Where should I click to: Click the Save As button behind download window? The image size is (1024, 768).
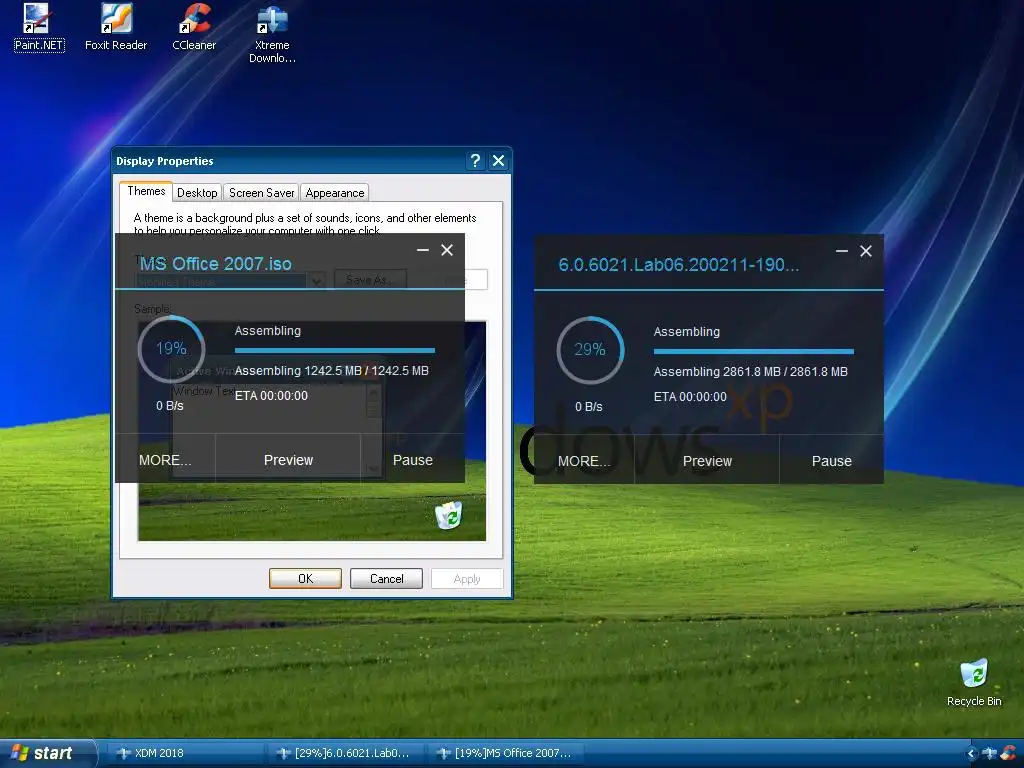(x=370, y=280)
